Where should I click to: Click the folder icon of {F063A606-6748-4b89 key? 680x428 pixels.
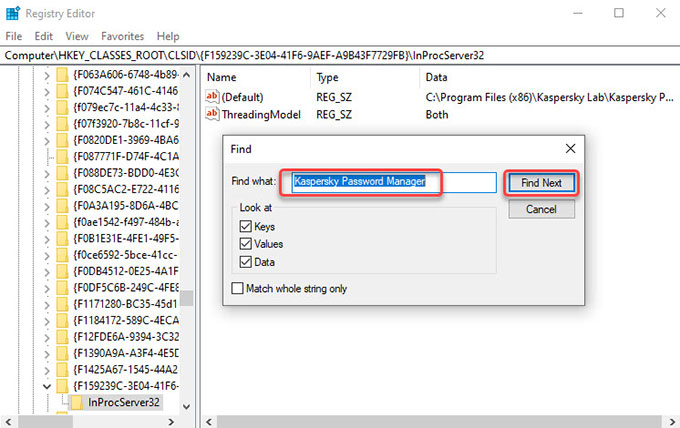(62, 75)
